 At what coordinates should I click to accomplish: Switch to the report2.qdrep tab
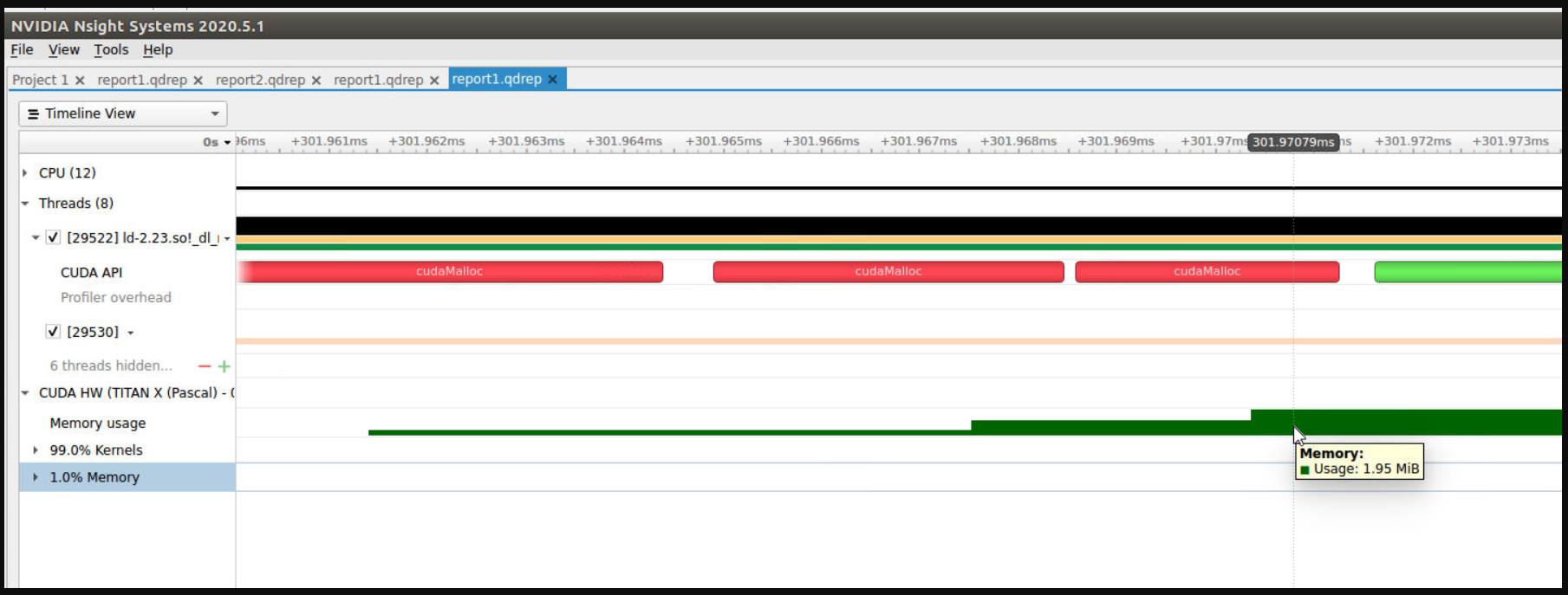pos(260,80)
